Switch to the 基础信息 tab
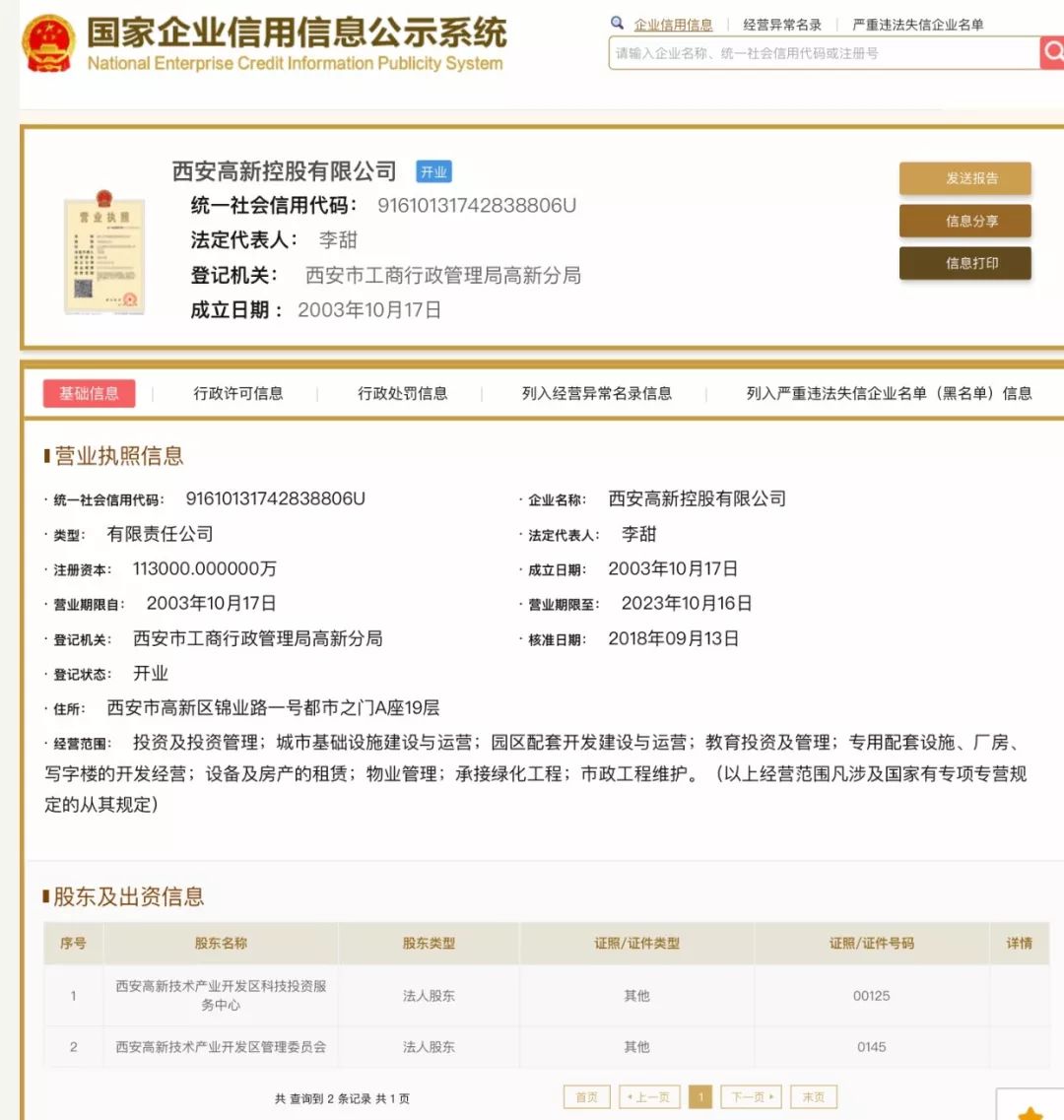The image size is (1064, 1120). tap(89, 394)
